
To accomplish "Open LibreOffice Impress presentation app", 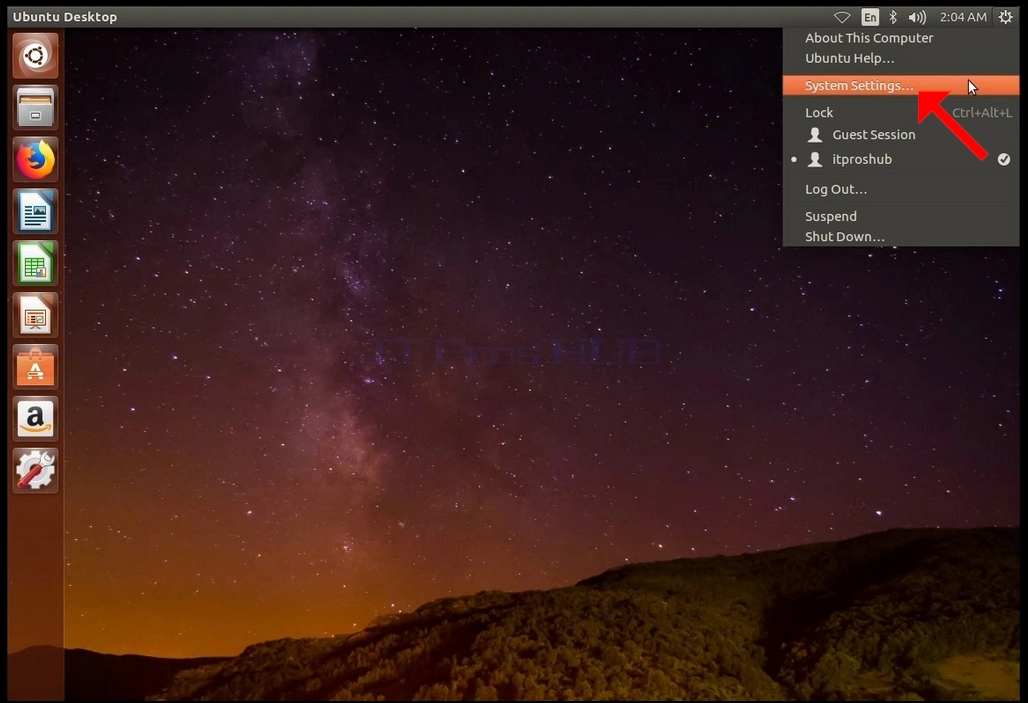I will (35, 315).
